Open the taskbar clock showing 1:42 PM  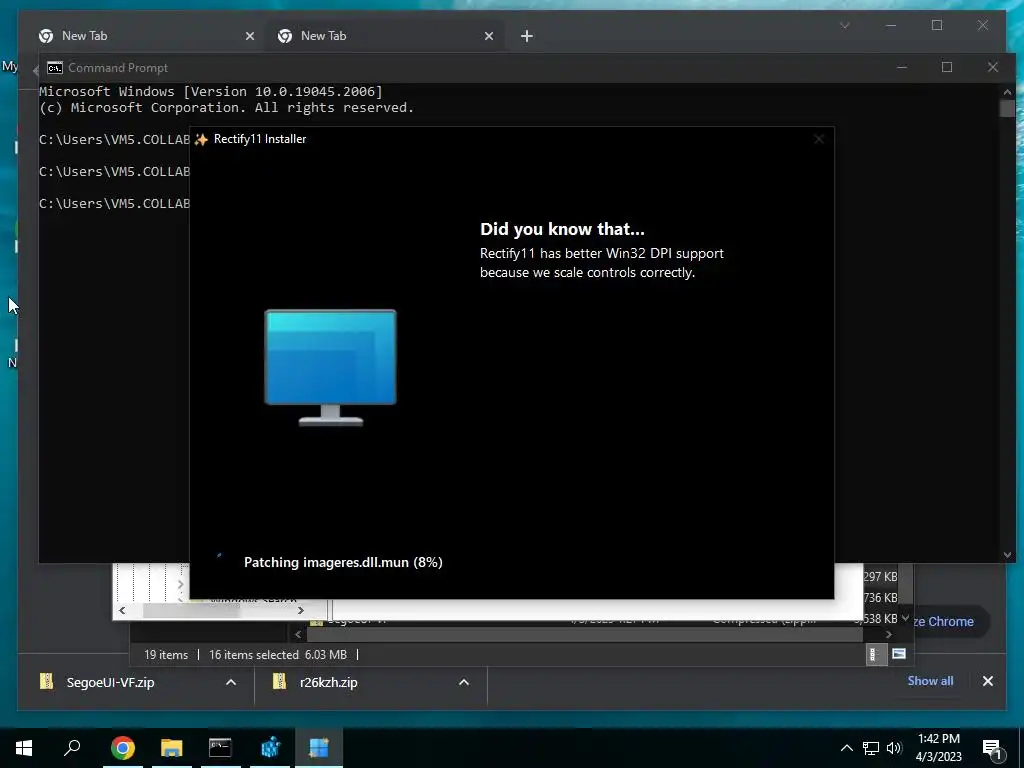click(938, 748)
